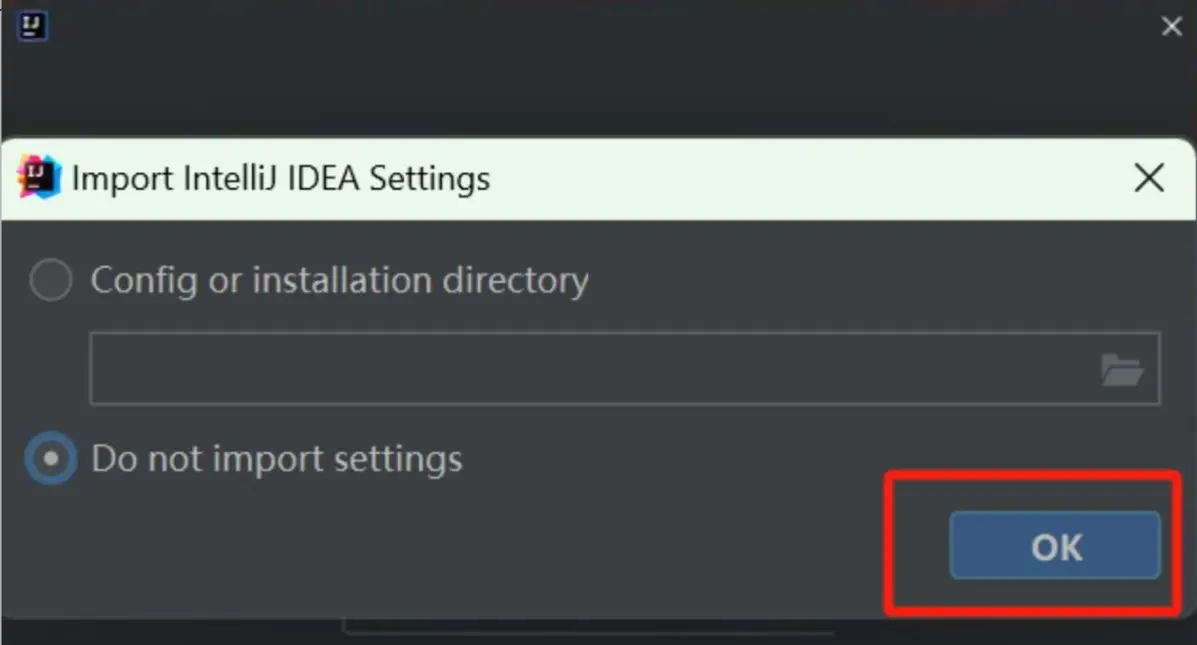The height and width of the screenshot is (645, 1197).
Task: Click the IntelliJ IDEA logo in the dialog title bar
Action: click(39, 178)
